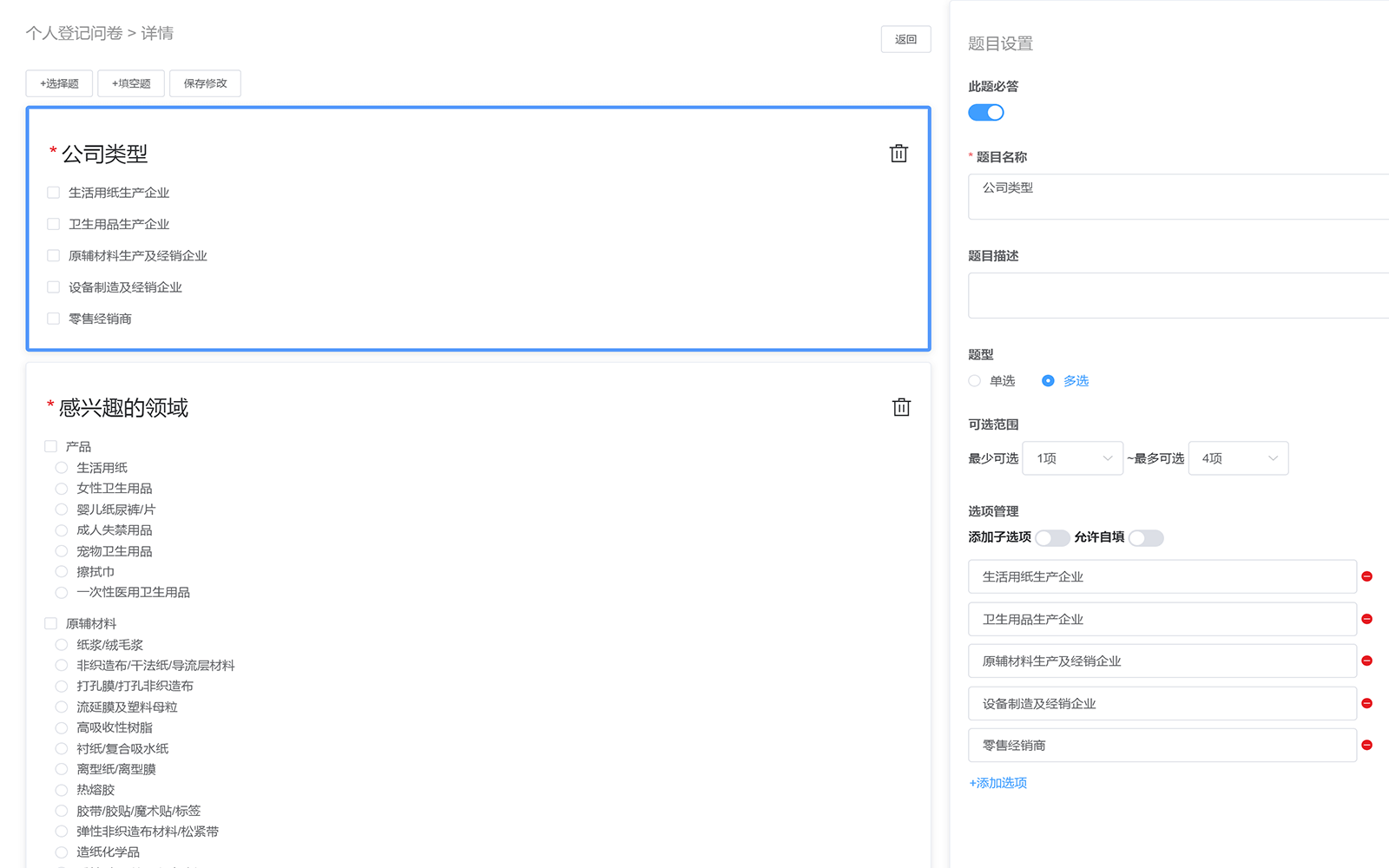Screen dimensions: 1389x868
Task: Open the 最多可选 dropdown showing 4项
Action: pos(1238,458)
